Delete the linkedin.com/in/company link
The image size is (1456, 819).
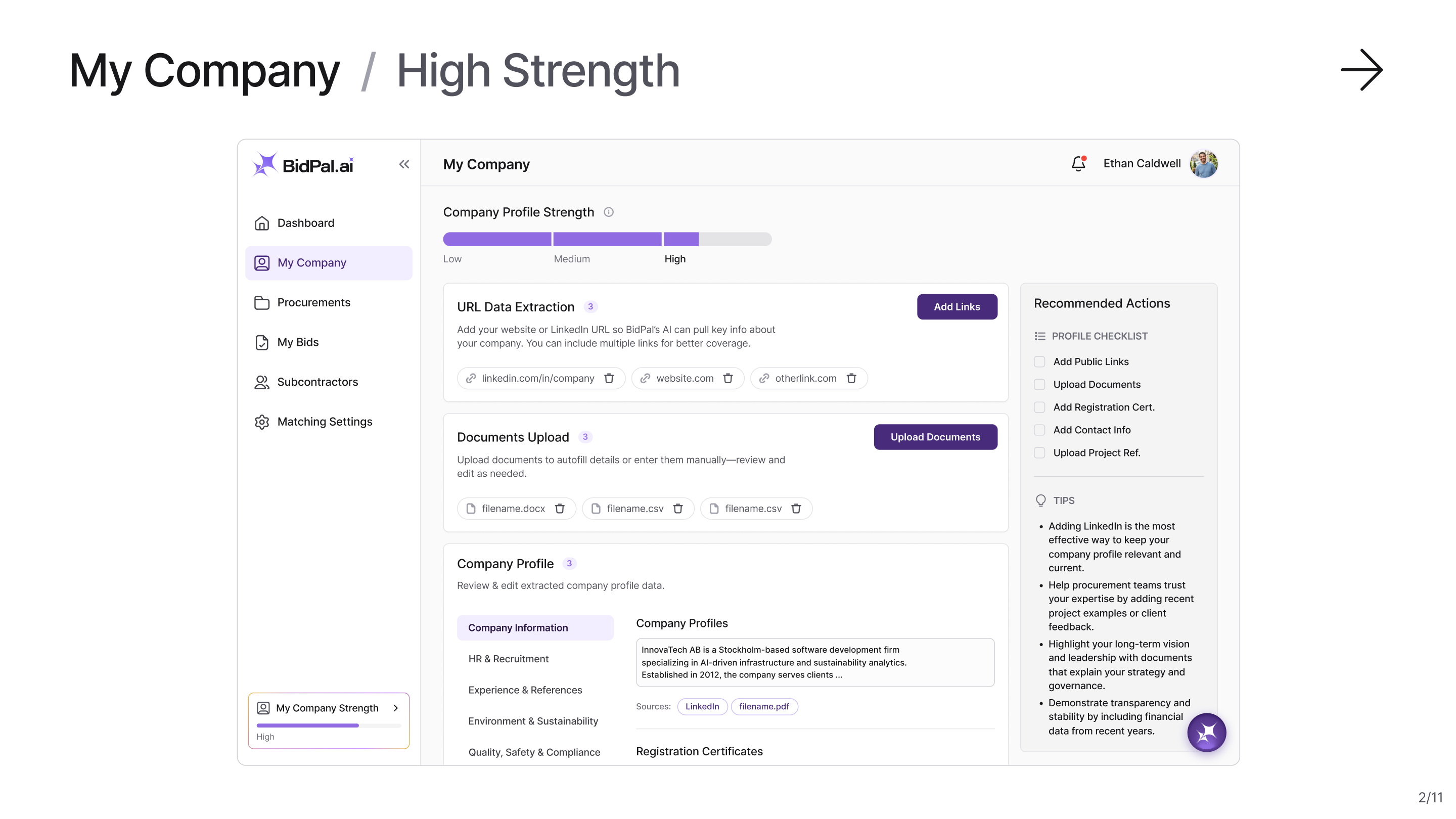(x=609, y=378)
